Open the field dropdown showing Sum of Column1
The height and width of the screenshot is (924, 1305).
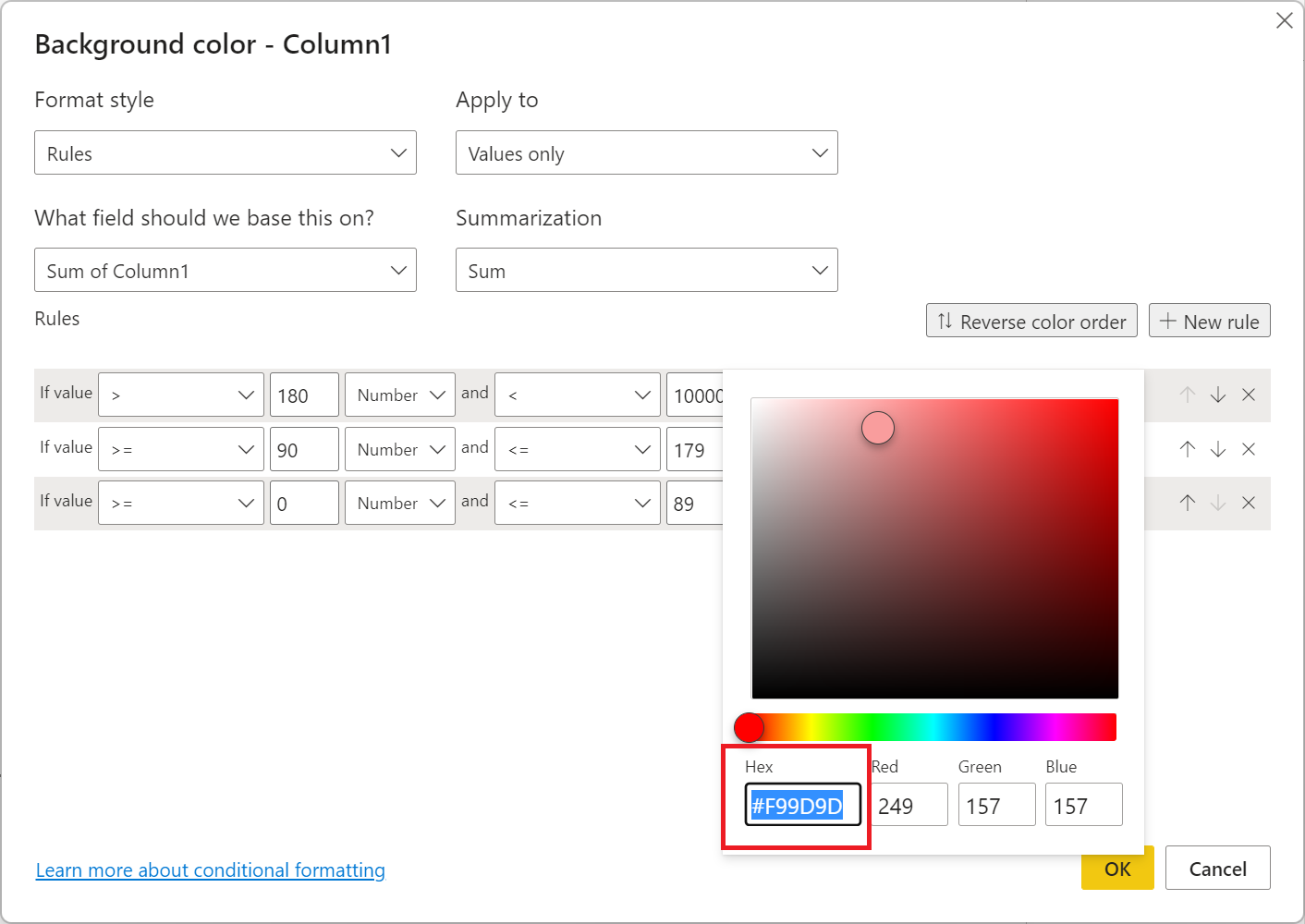[x=226, y=270]
